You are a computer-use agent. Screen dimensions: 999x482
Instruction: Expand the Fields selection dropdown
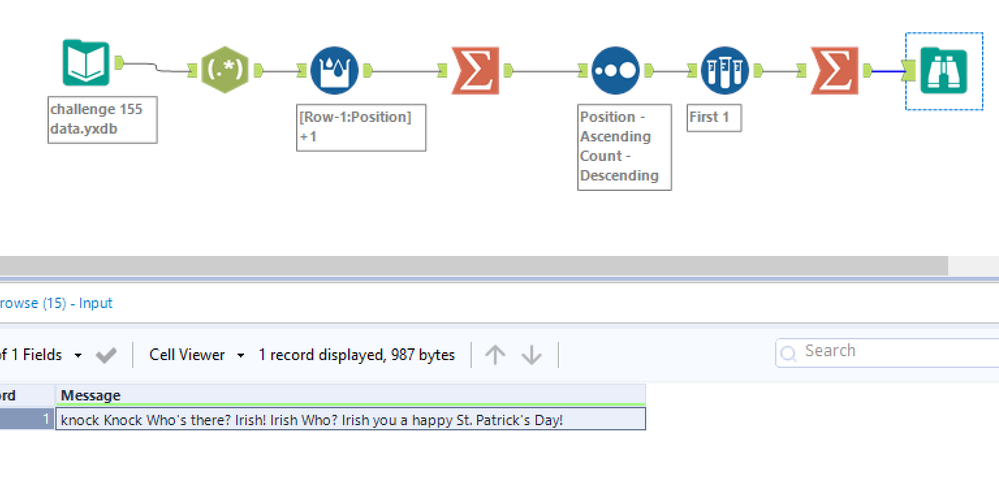coord(78,355)
